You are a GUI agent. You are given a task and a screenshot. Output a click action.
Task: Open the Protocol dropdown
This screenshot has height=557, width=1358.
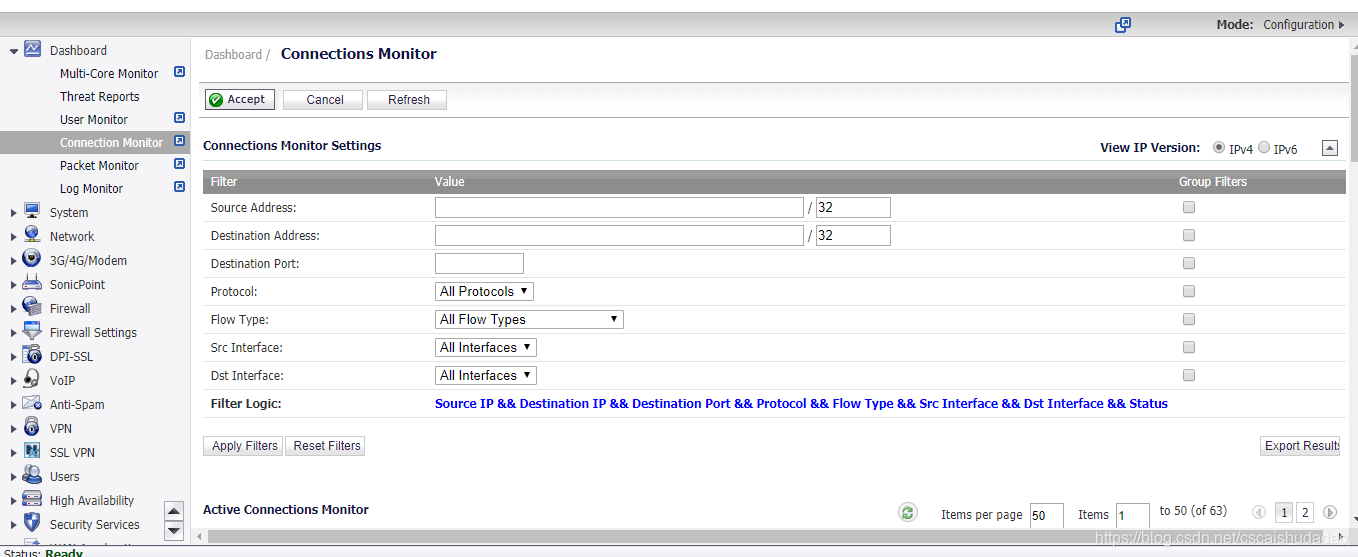(x=485, y=291)
